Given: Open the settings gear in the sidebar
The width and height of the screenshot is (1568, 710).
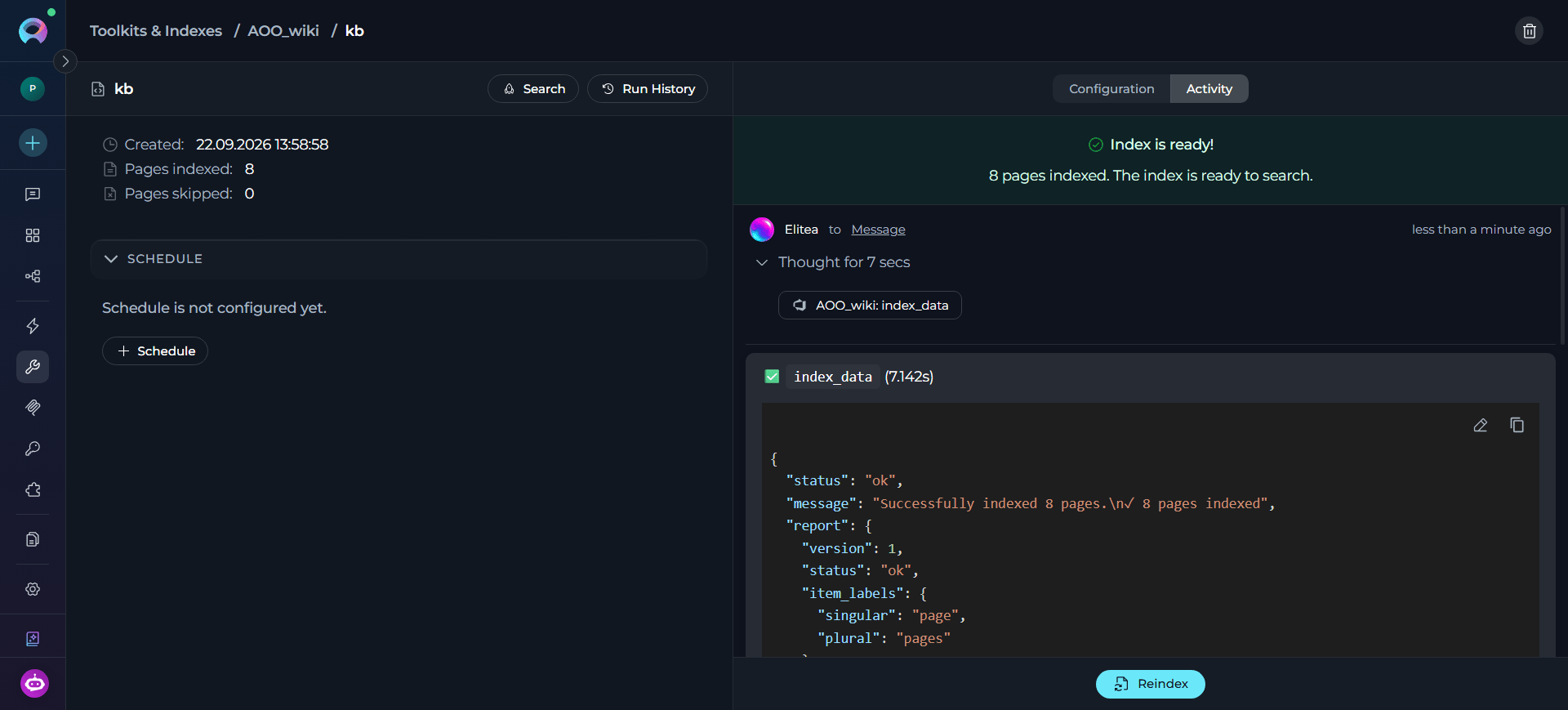Looking at the screenshot, I should pos(33,589).
